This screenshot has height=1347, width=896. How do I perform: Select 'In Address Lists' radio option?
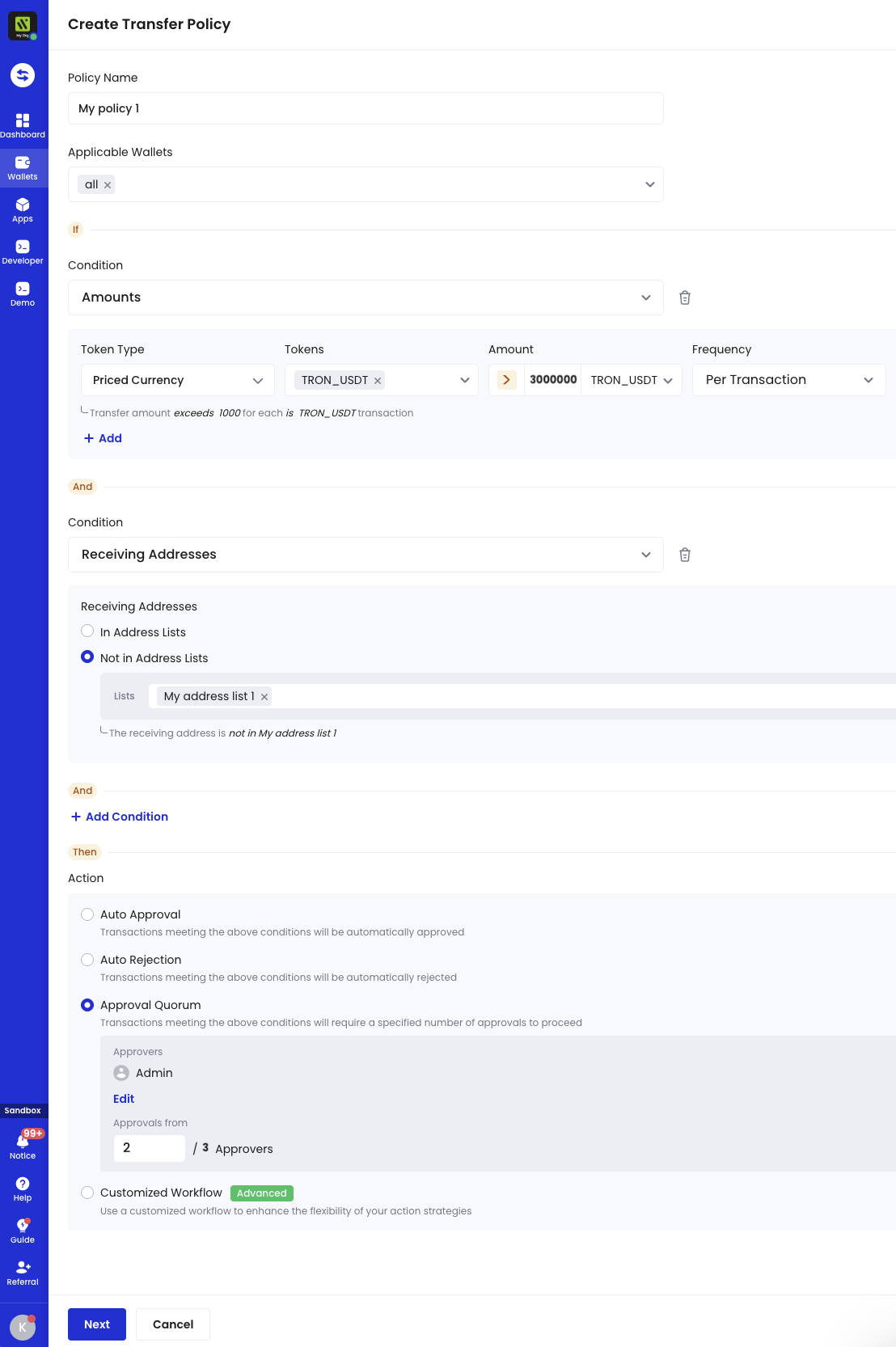[x=87, y=631]
